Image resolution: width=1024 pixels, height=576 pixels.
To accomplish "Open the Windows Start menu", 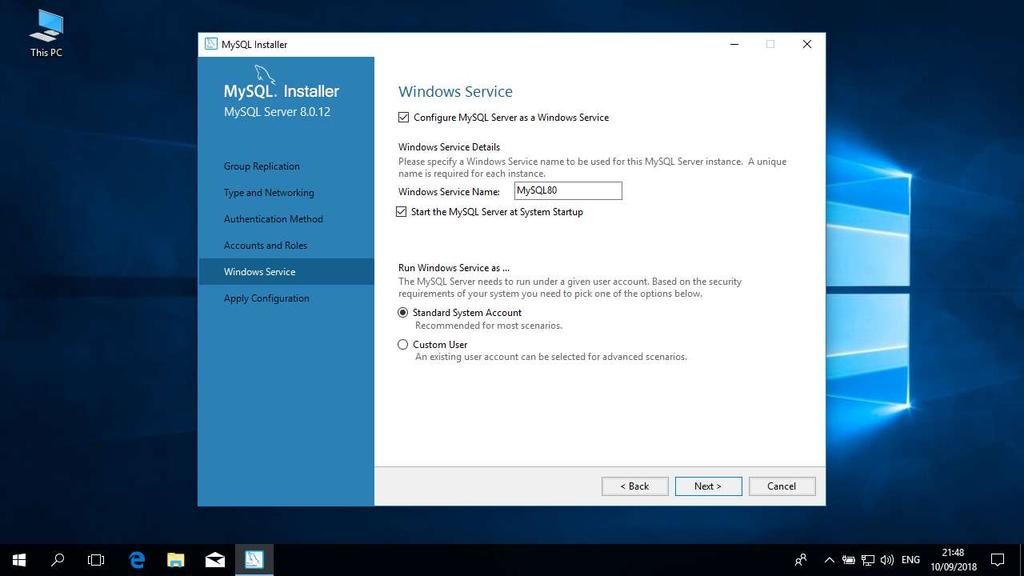I will (x=19, y=560).
